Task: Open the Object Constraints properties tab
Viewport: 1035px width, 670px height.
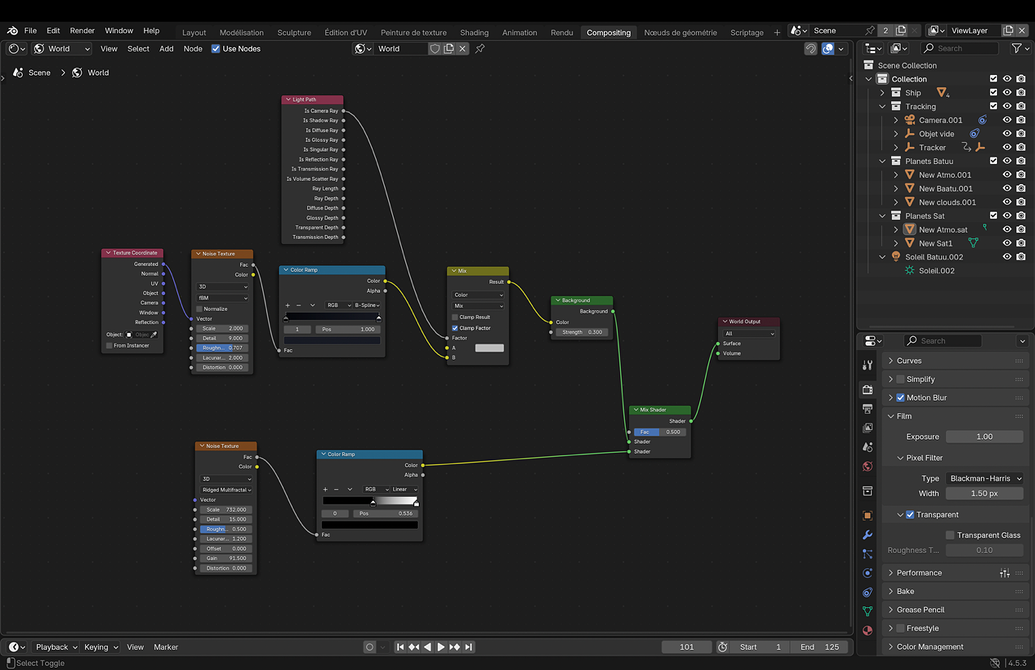Action: (867, 592)
